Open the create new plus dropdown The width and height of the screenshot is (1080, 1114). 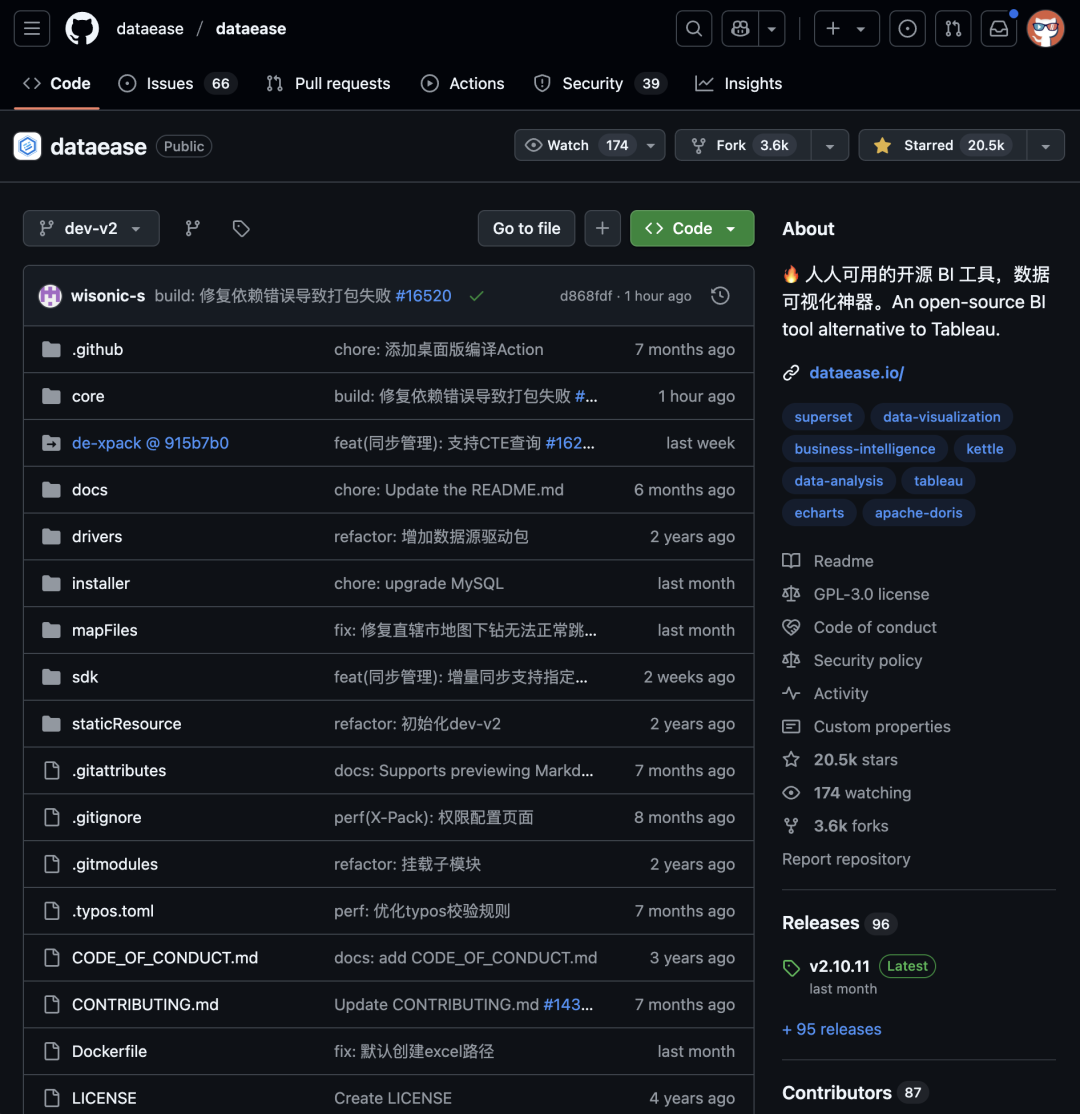click(x=846, y=28)
